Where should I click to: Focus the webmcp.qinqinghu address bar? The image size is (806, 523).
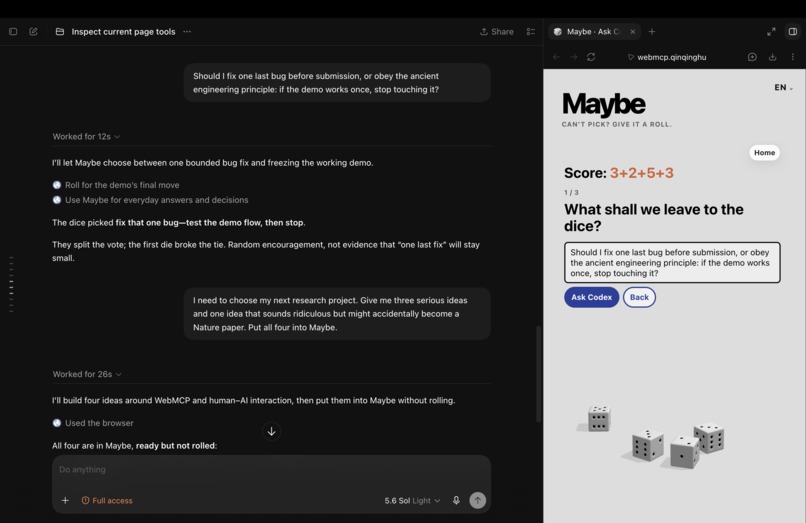(x=667, y=57)
